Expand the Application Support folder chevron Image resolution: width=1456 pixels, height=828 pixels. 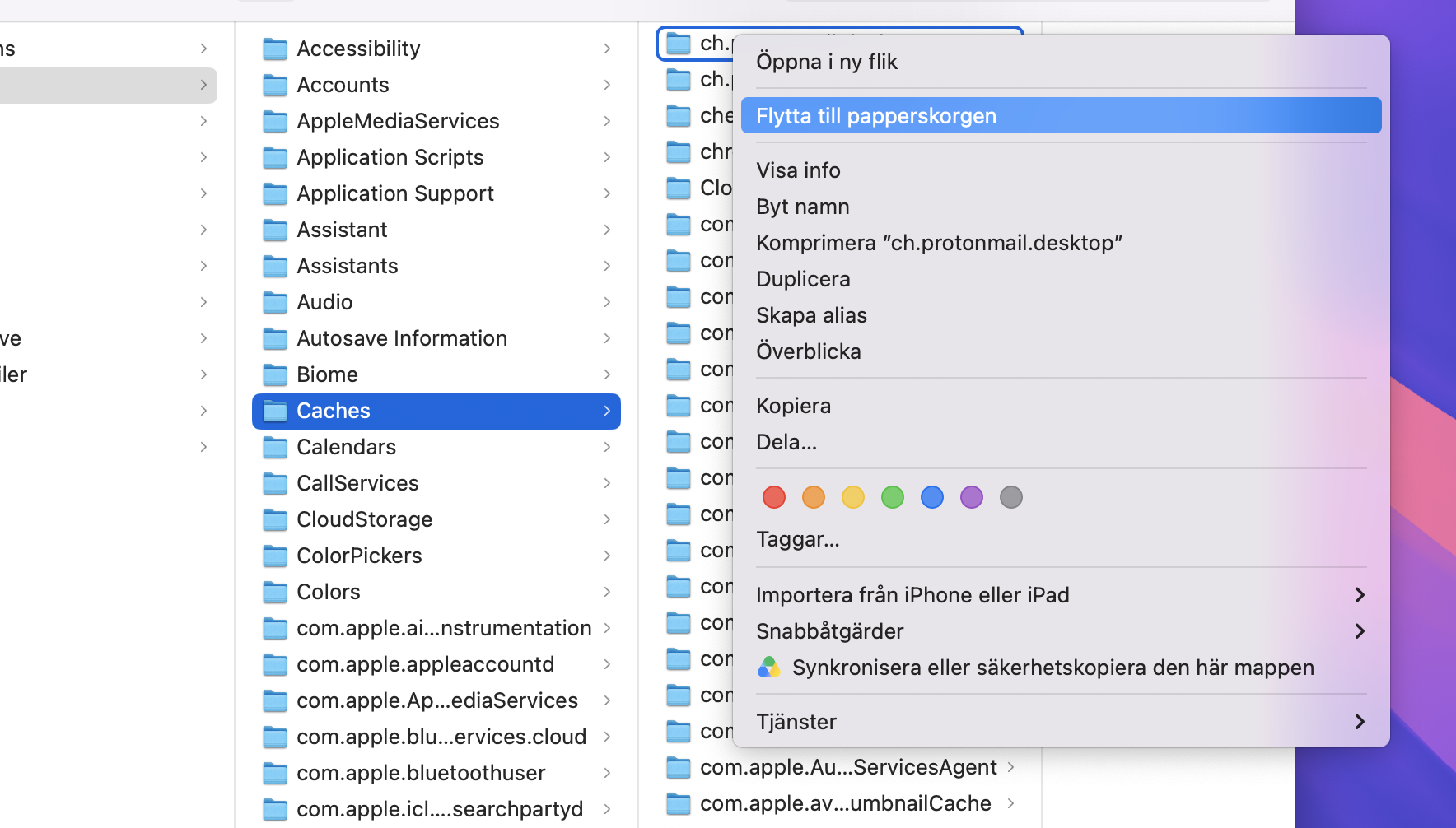click(607, 194)
